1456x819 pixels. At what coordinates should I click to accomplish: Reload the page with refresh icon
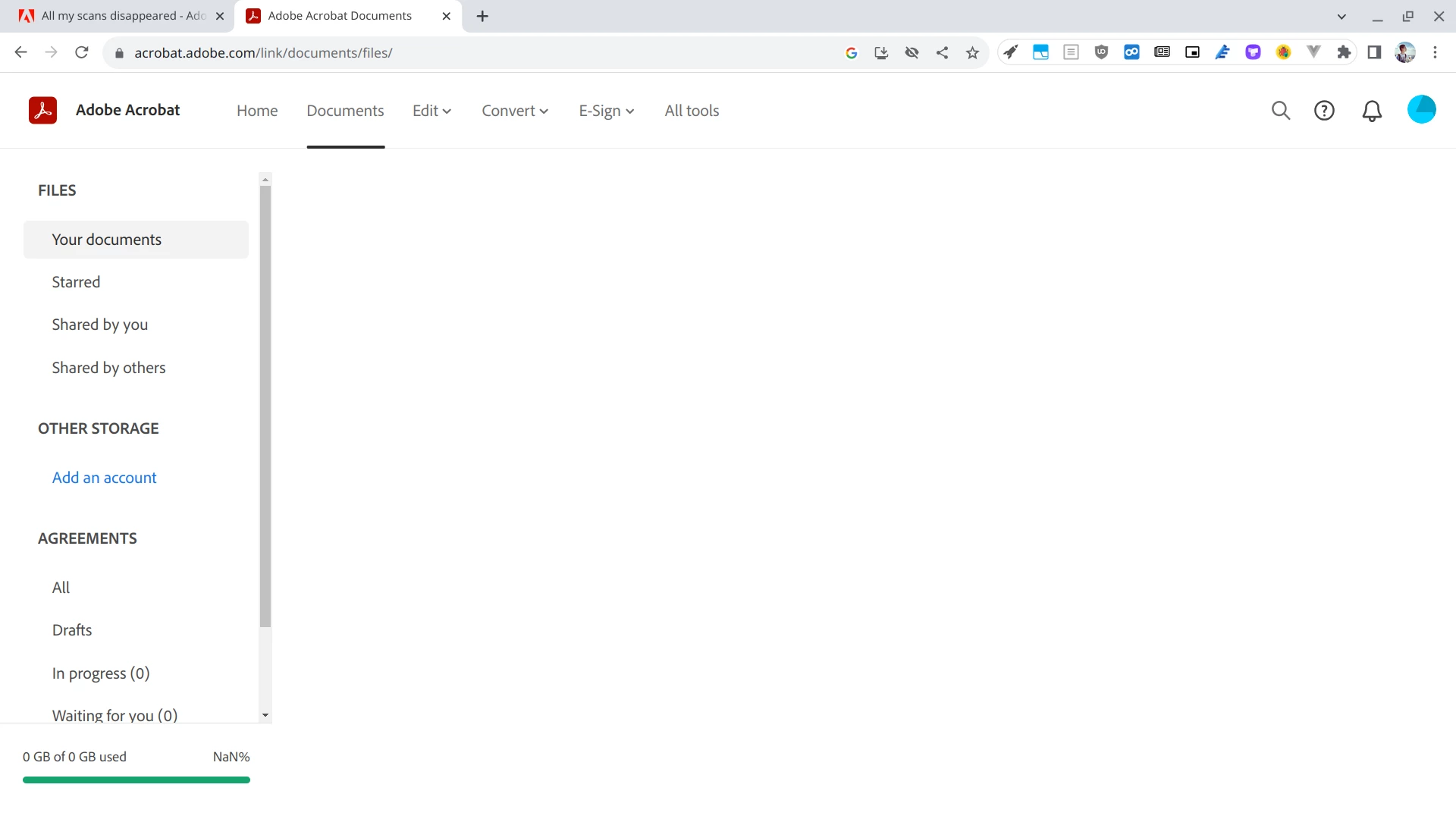pos(82,52)
